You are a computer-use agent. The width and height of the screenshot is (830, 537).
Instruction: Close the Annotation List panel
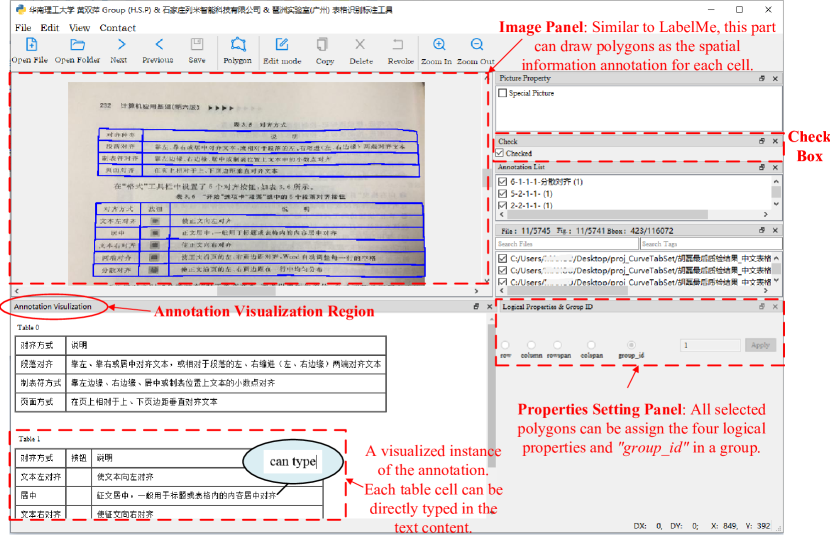pos(775,167)
